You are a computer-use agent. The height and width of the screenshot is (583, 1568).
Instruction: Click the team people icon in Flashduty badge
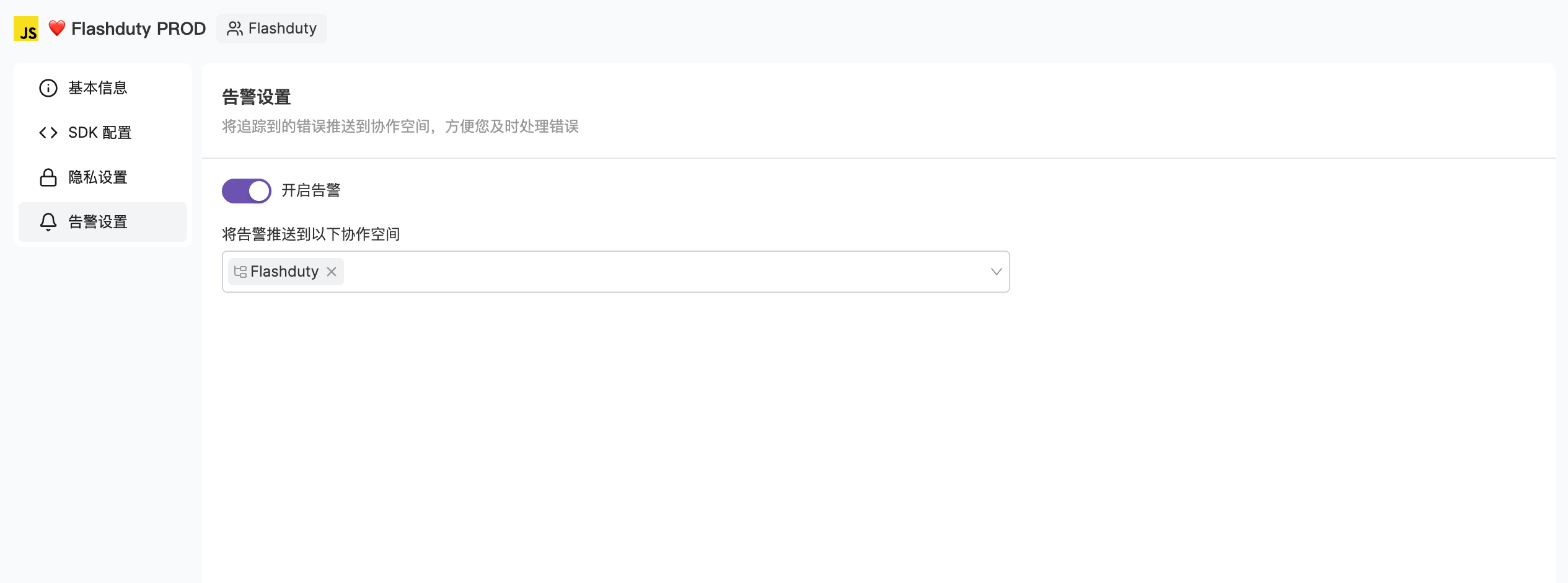point(234,29)
